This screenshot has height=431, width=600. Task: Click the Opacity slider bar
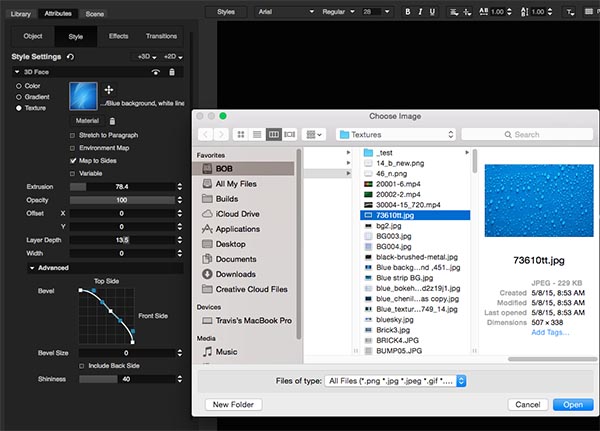coord(122,200)
